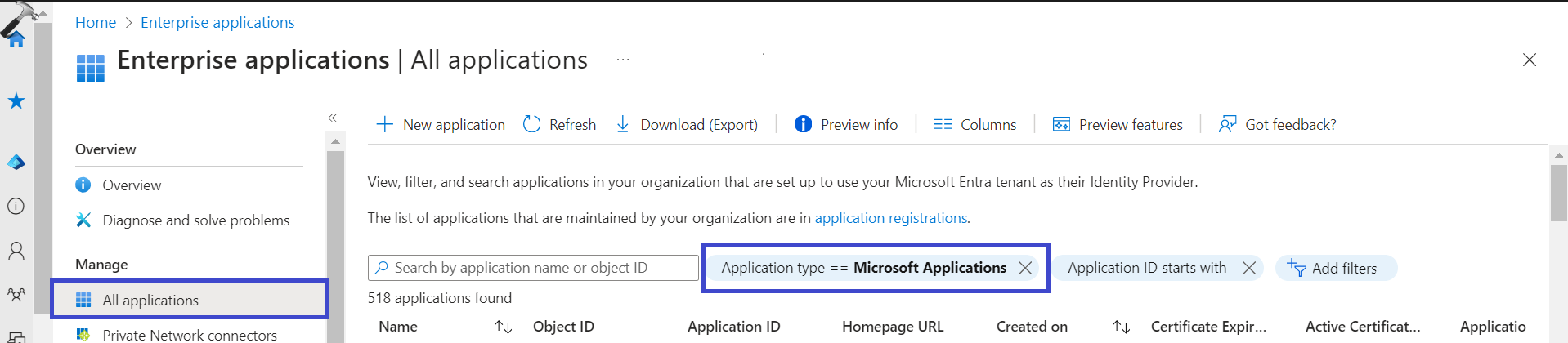This screenshot has height=343, width=1568.
Task: Follow the application registrations link
Action: click(x=891, y=218)
